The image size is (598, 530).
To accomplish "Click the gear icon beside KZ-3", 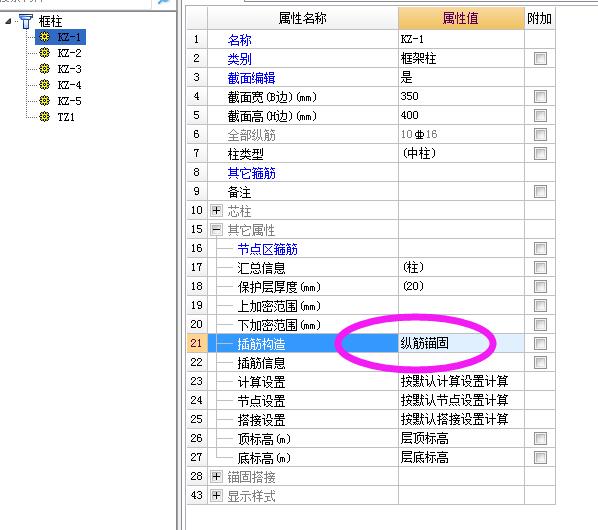I will click(x=44, y=69).
